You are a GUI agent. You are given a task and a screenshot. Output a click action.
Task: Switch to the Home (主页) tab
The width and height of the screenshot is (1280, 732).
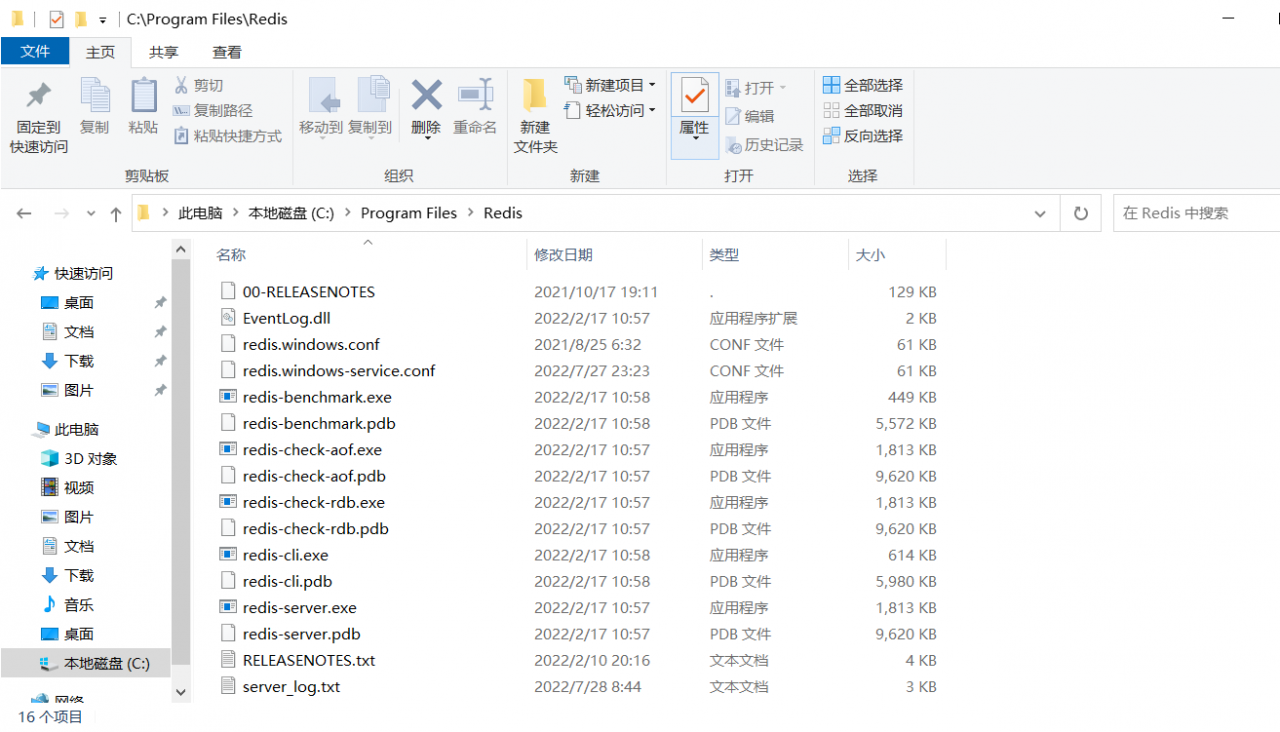point(100,52)
